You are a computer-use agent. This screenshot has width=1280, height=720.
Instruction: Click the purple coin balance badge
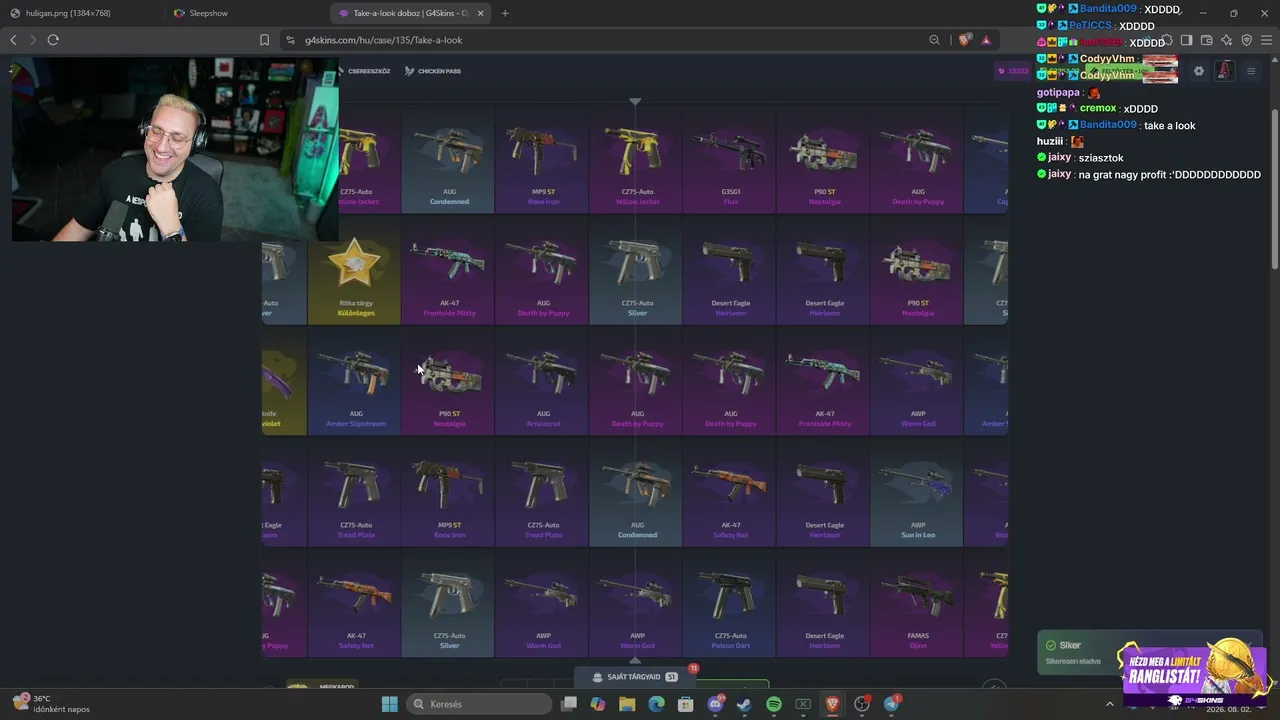point(1013,71)
